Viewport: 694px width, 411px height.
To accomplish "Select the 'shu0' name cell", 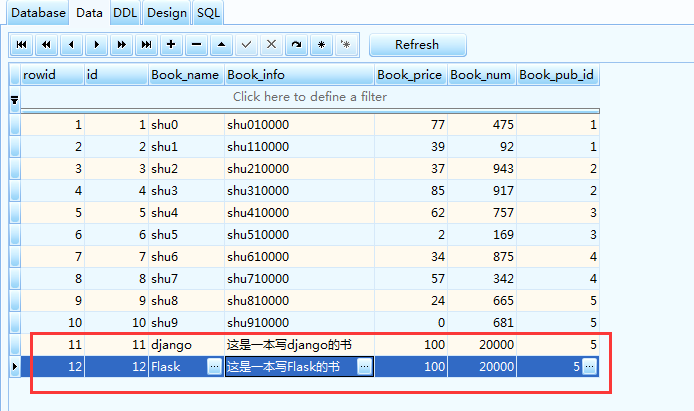I will 186,125.
